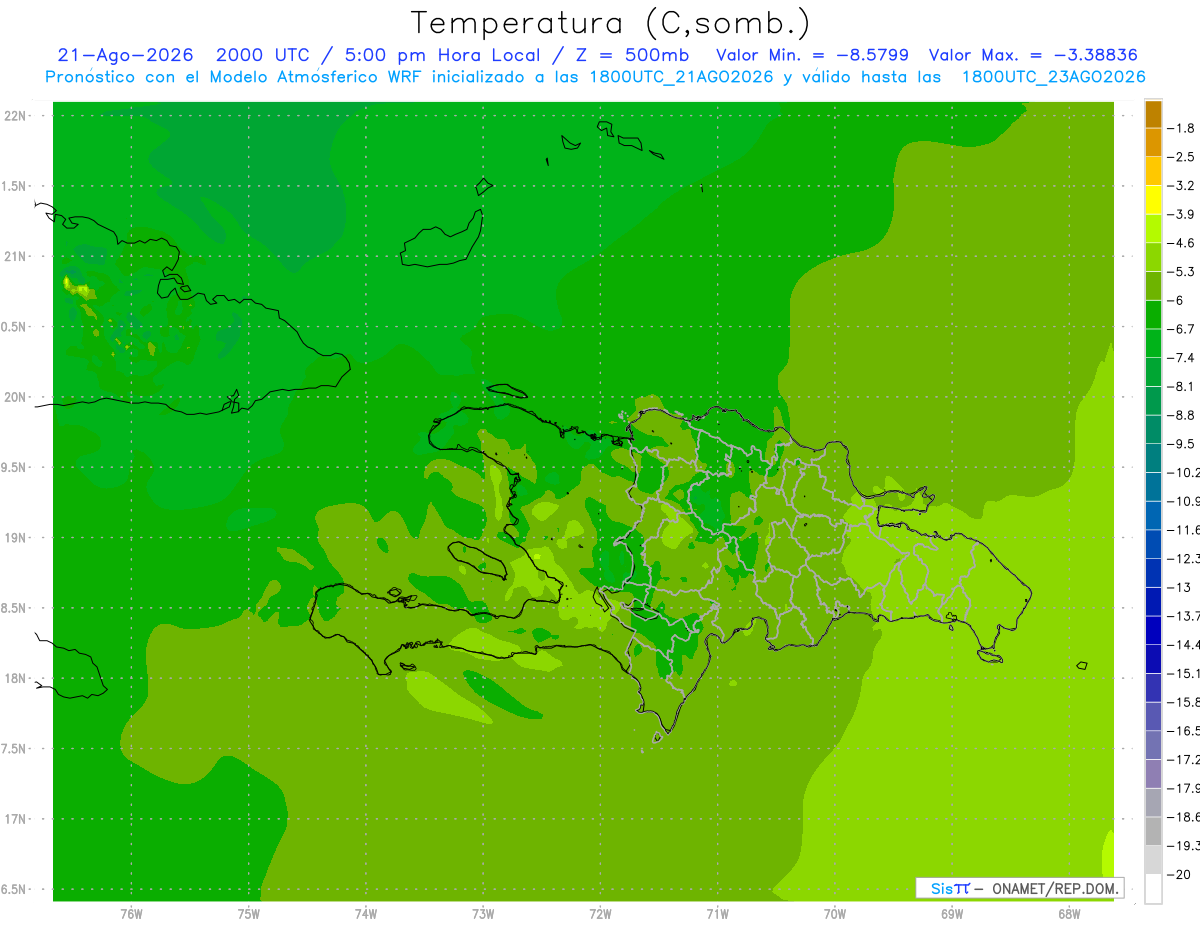Image resolution: width=1200 pixels, height=927 pixels.
Task: Click the yellow legend swatch between -3.2 and -3.9
Action: click(1153, 200)
